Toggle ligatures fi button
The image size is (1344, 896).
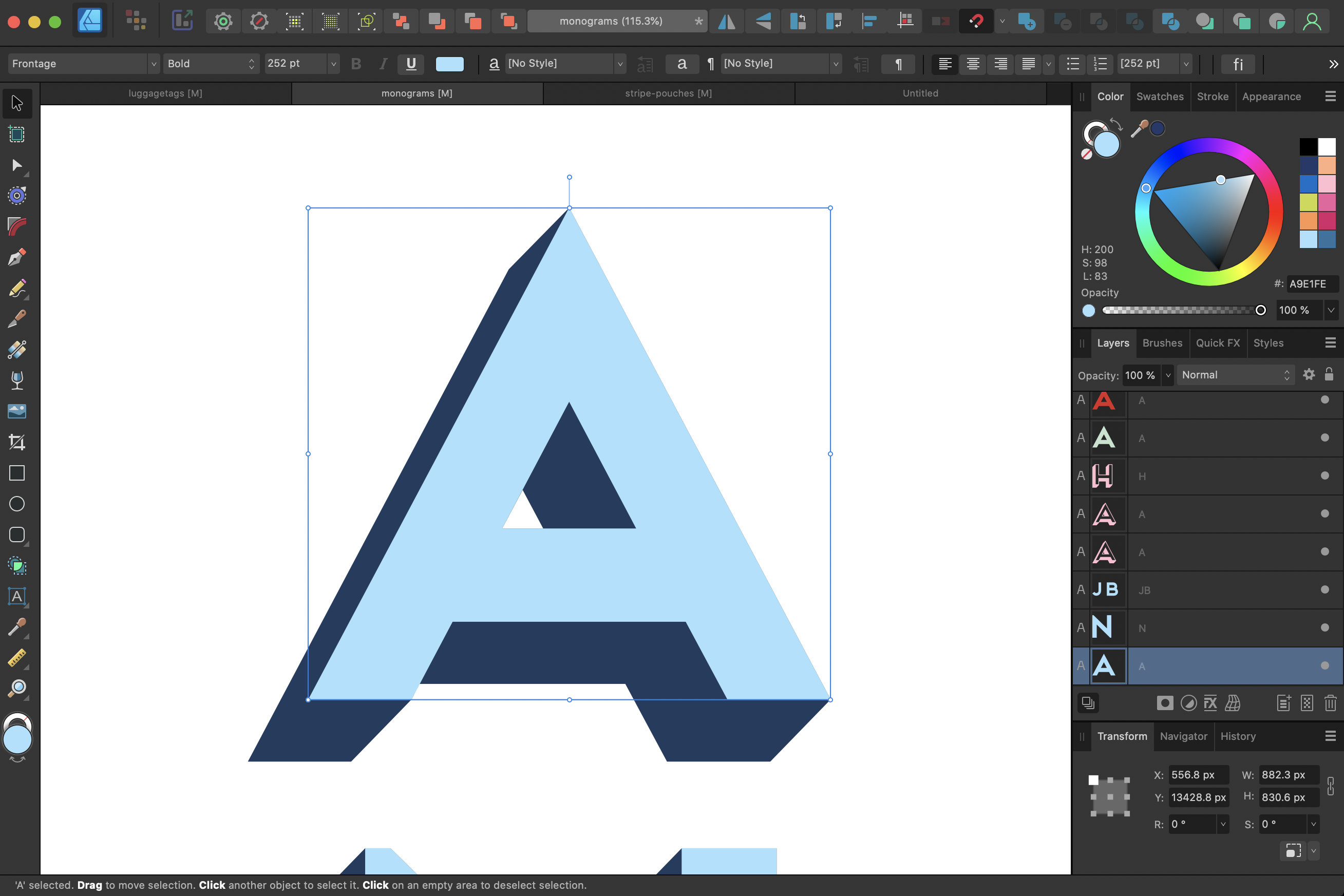click(x=1238, y=64)
